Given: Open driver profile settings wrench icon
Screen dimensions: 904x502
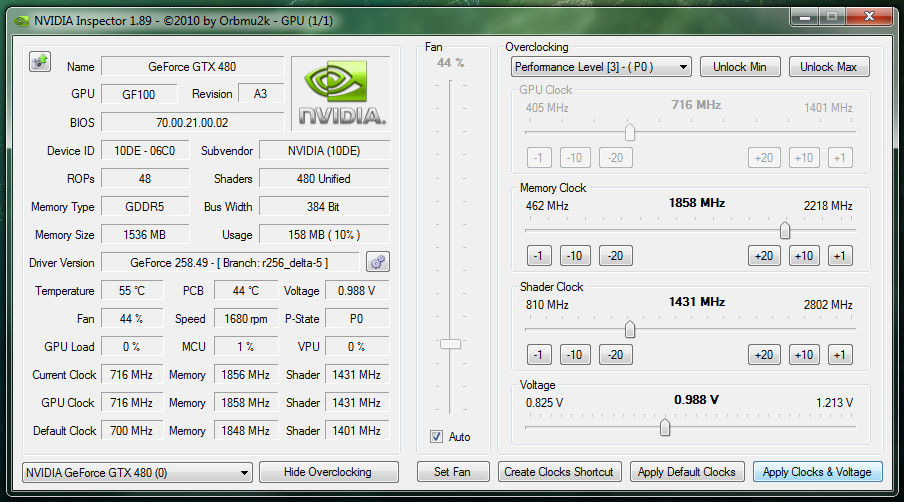Looking at the screenshot, I should [378, 262].
